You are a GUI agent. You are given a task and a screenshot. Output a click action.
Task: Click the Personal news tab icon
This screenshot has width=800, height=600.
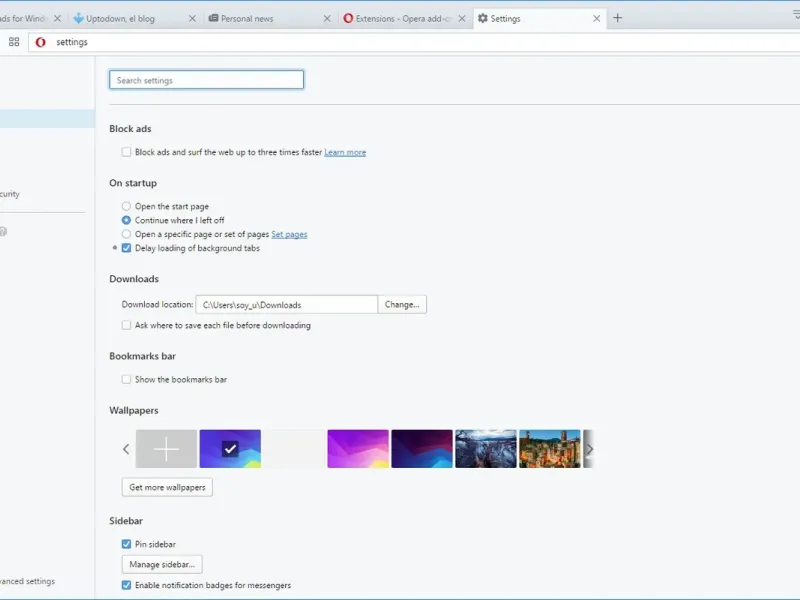213,18
